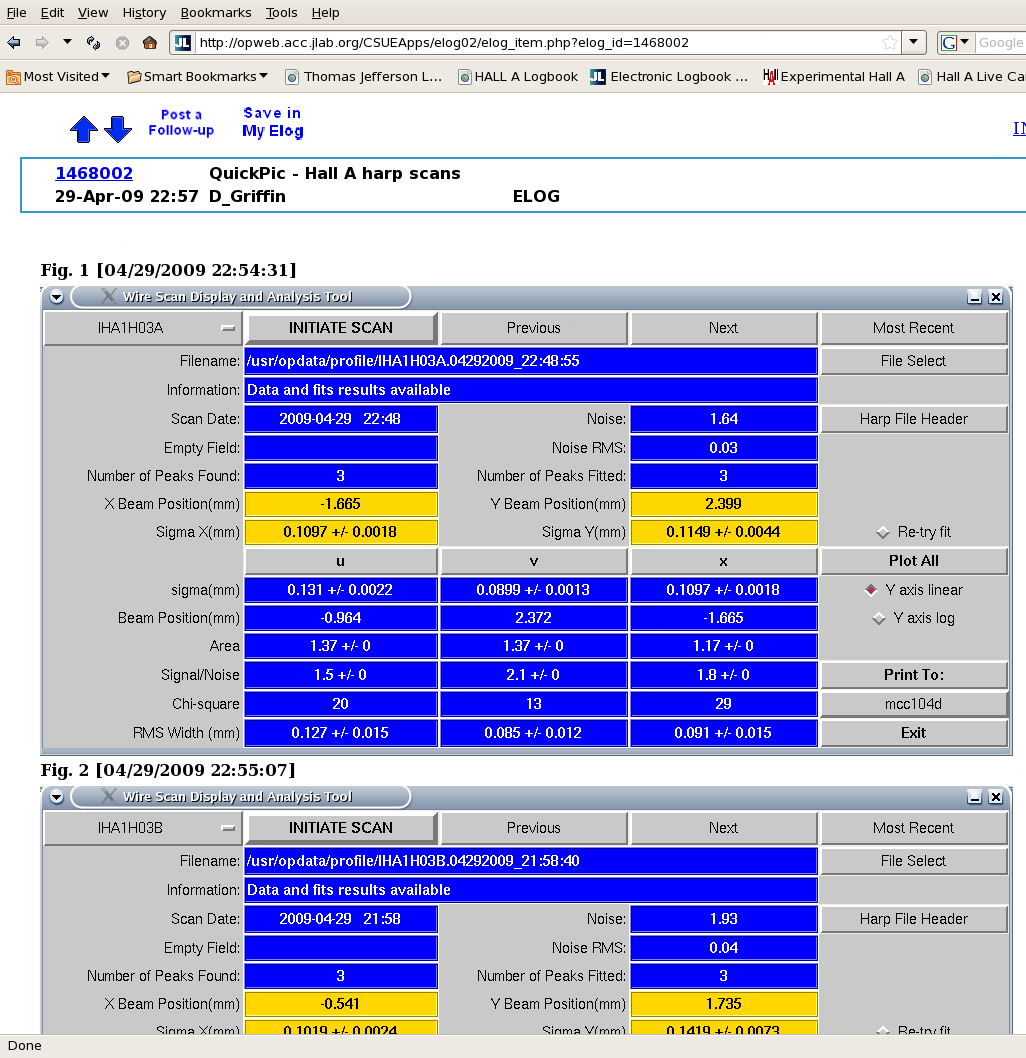Click Fig. 1 window menu arrow icon
Screen dimensions: 1026x1058
pos(57,297)
